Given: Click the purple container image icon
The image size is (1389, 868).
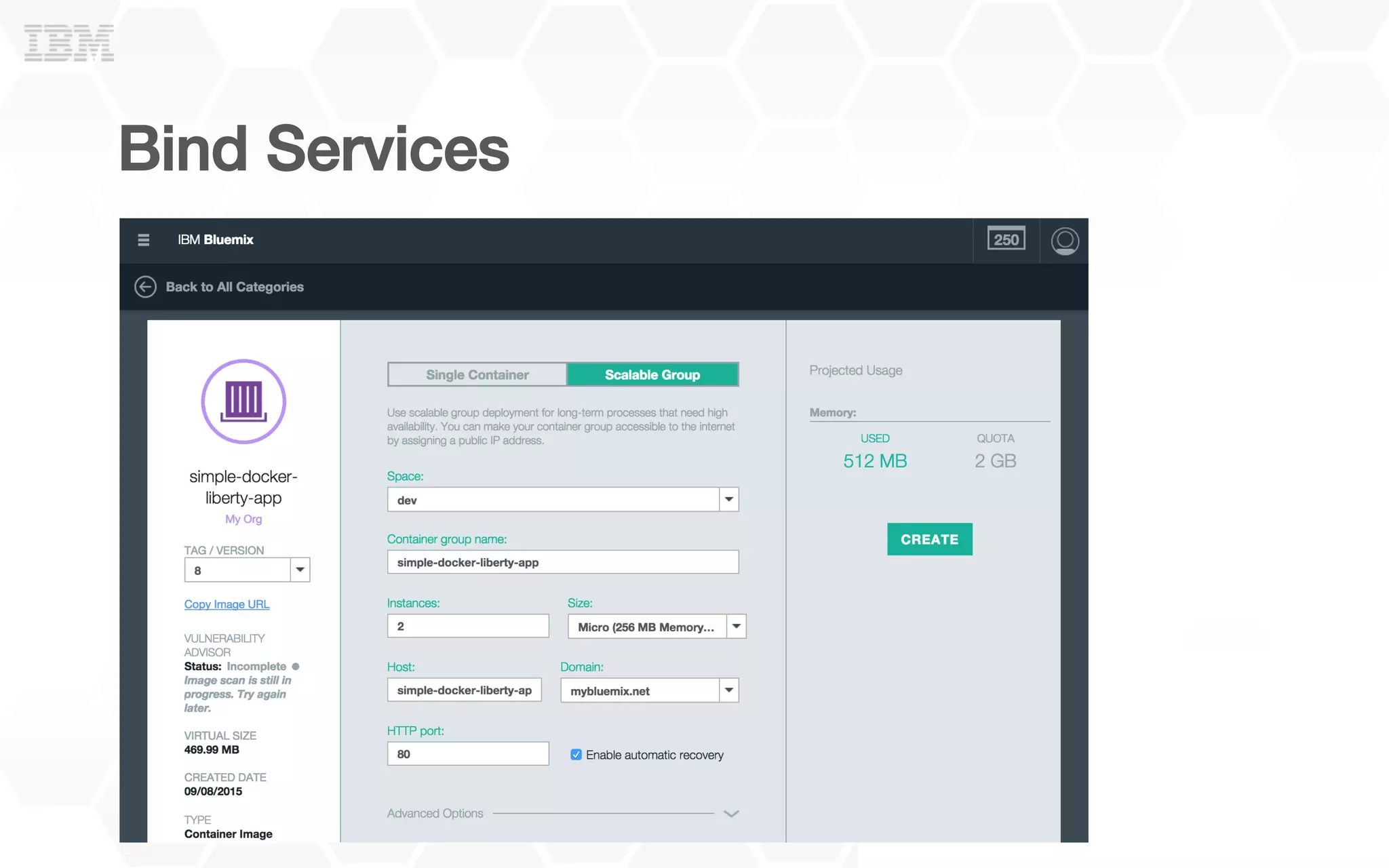Looking at the screenshot, I should coord(243,401).
